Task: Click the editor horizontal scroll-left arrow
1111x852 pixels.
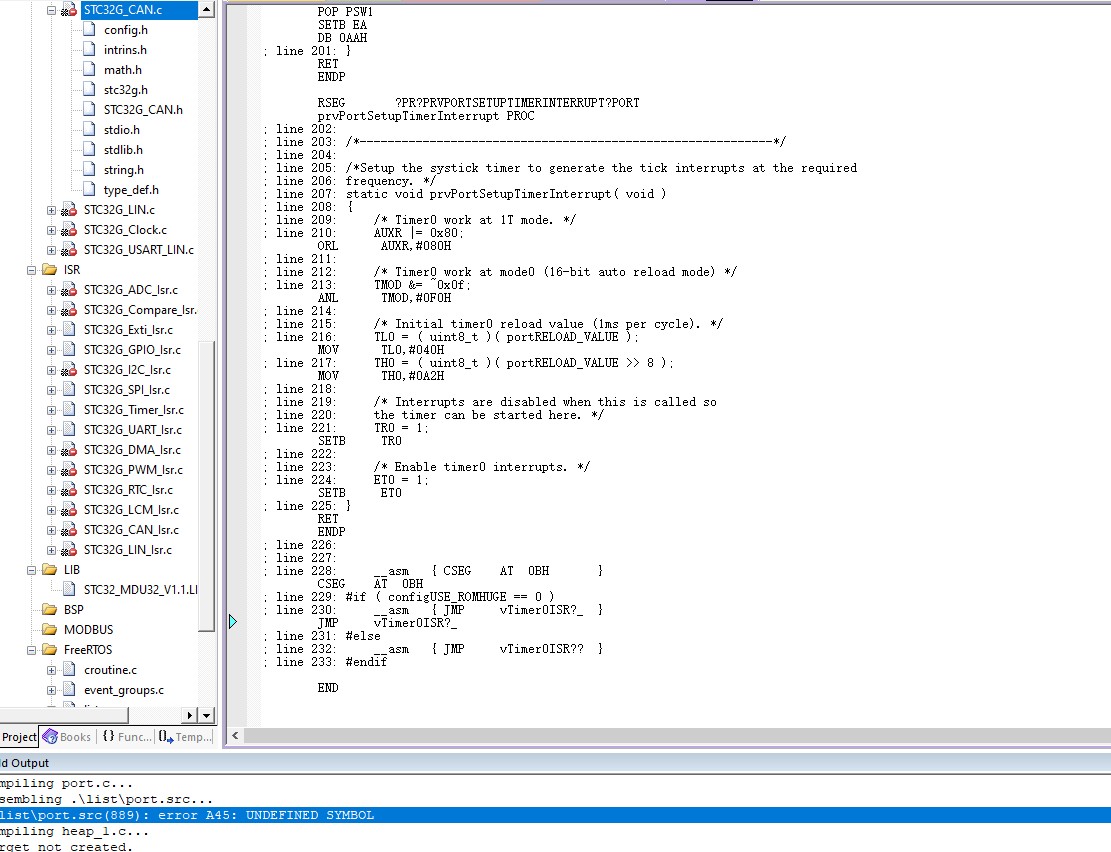Action: tap(235, 736)
